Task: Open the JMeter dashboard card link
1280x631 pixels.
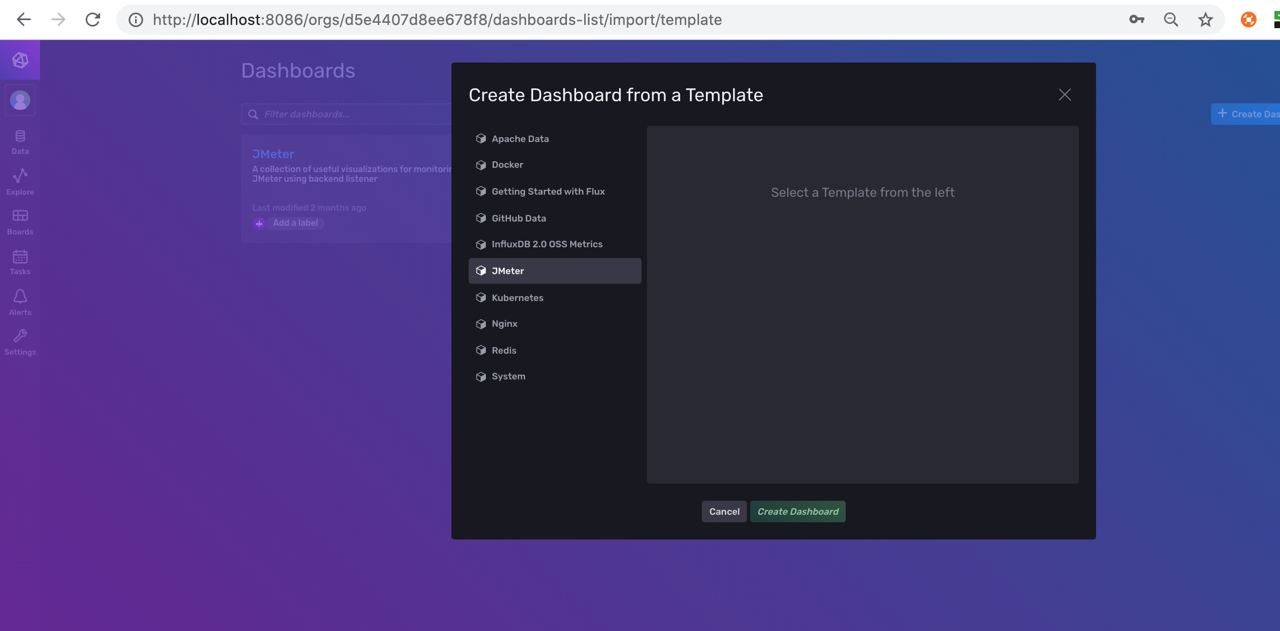Action: 273,154
